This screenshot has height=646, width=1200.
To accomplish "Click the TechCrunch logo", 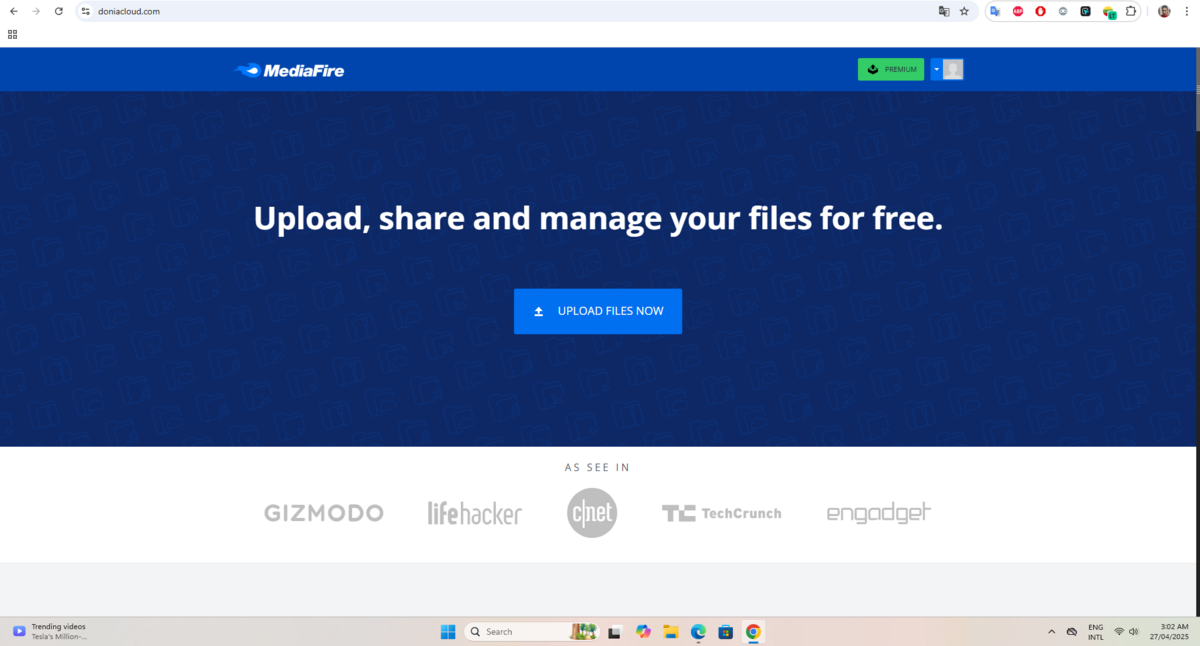I will (721, 513).
